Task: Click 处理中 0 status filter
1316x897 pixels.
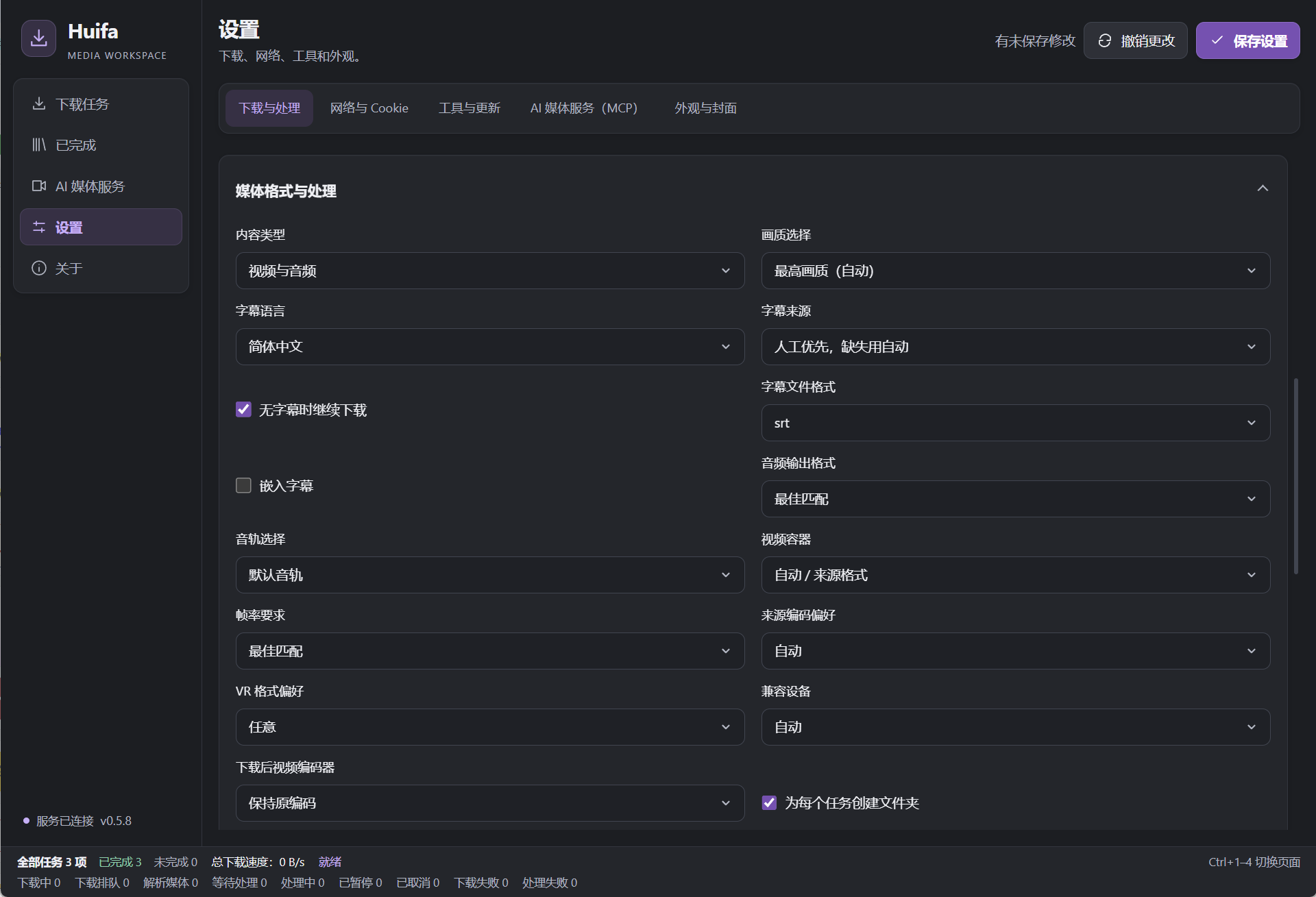Action: pos(303,883)
